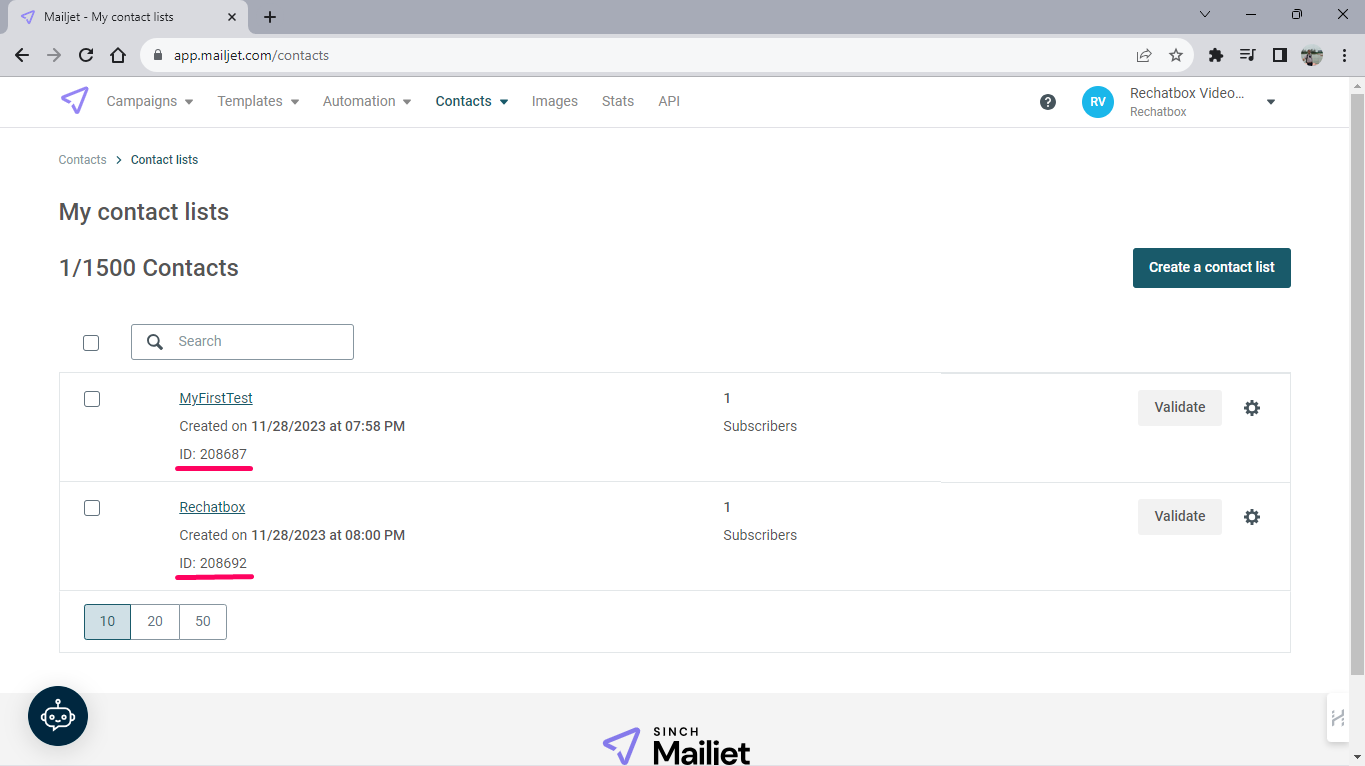Show 10 items per page

[107, 621]
